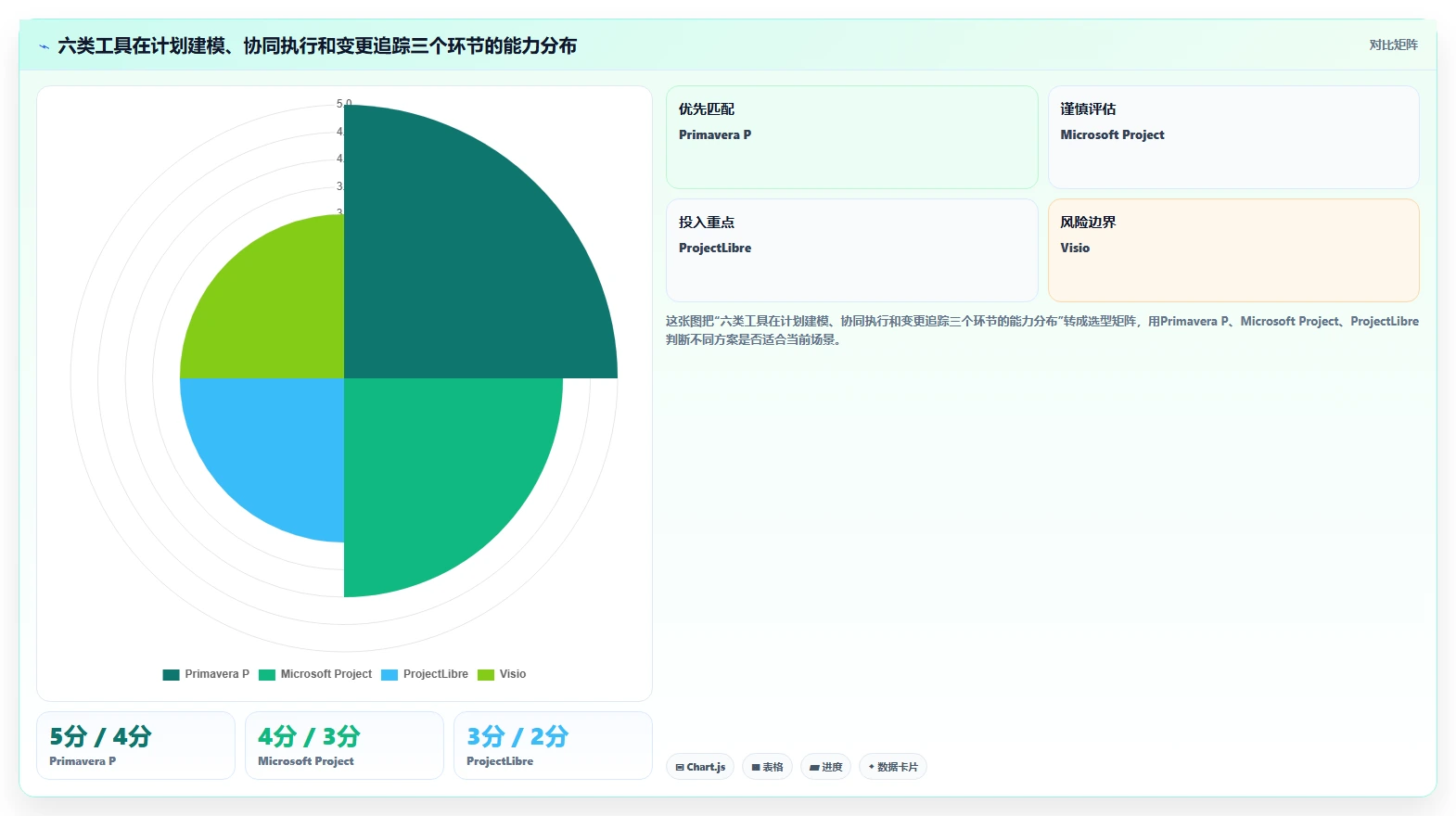Image resolution: width=1456 pixels, height=816 pixels.
Task: Toggle ProjectLibre legend swatch
Action: pyautogui.click(x=390, y=675)
